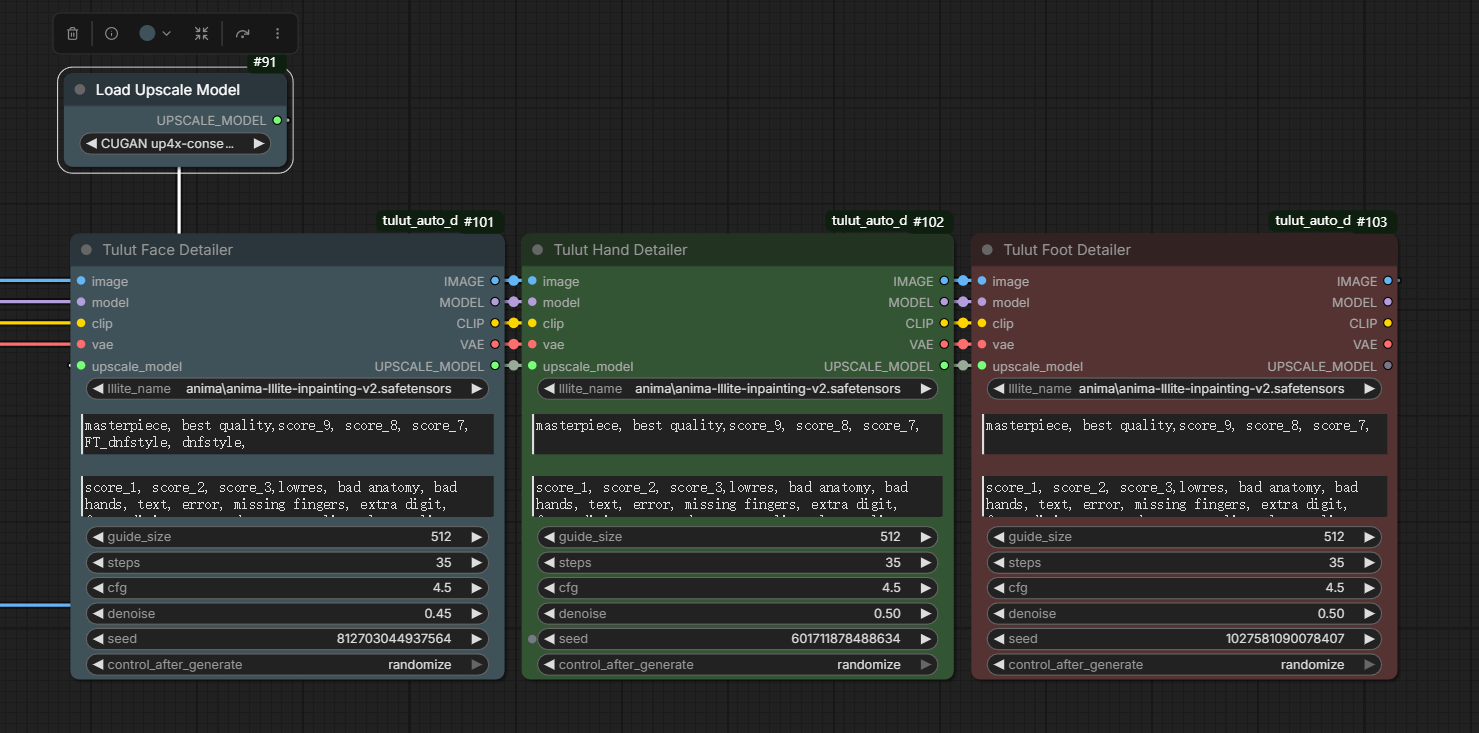Decrease guide_size on Face Detailer with left arrow
This screenshot has width=1479, height=733.
pyautogui.click(x=98, y=537)
